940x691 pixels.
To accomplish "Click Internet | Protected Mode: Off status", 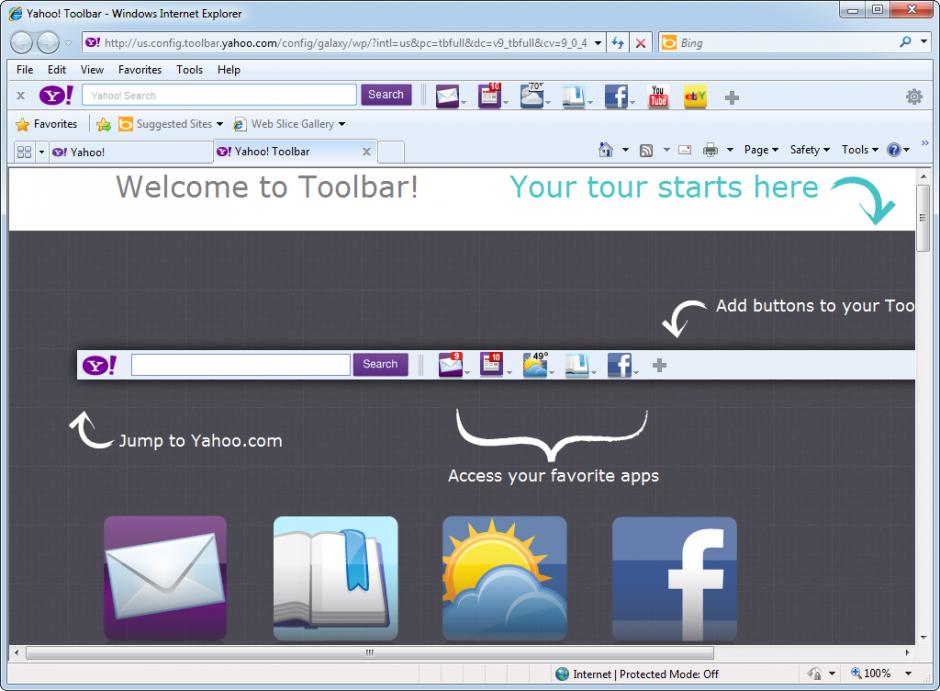I will tap(637, 674).
